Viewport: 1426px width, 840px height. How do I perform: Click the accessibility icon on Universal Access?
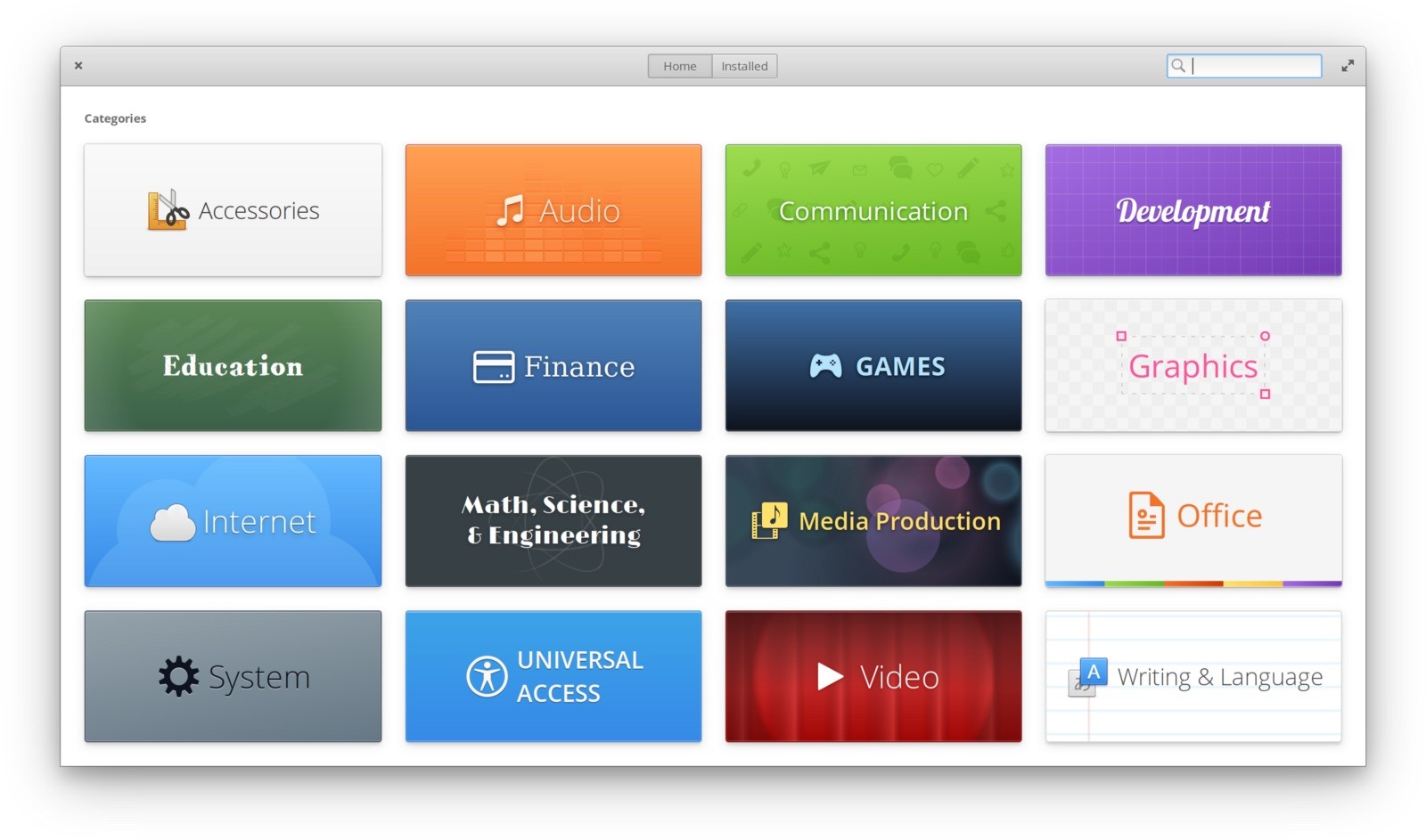click(x=487, y=677)
